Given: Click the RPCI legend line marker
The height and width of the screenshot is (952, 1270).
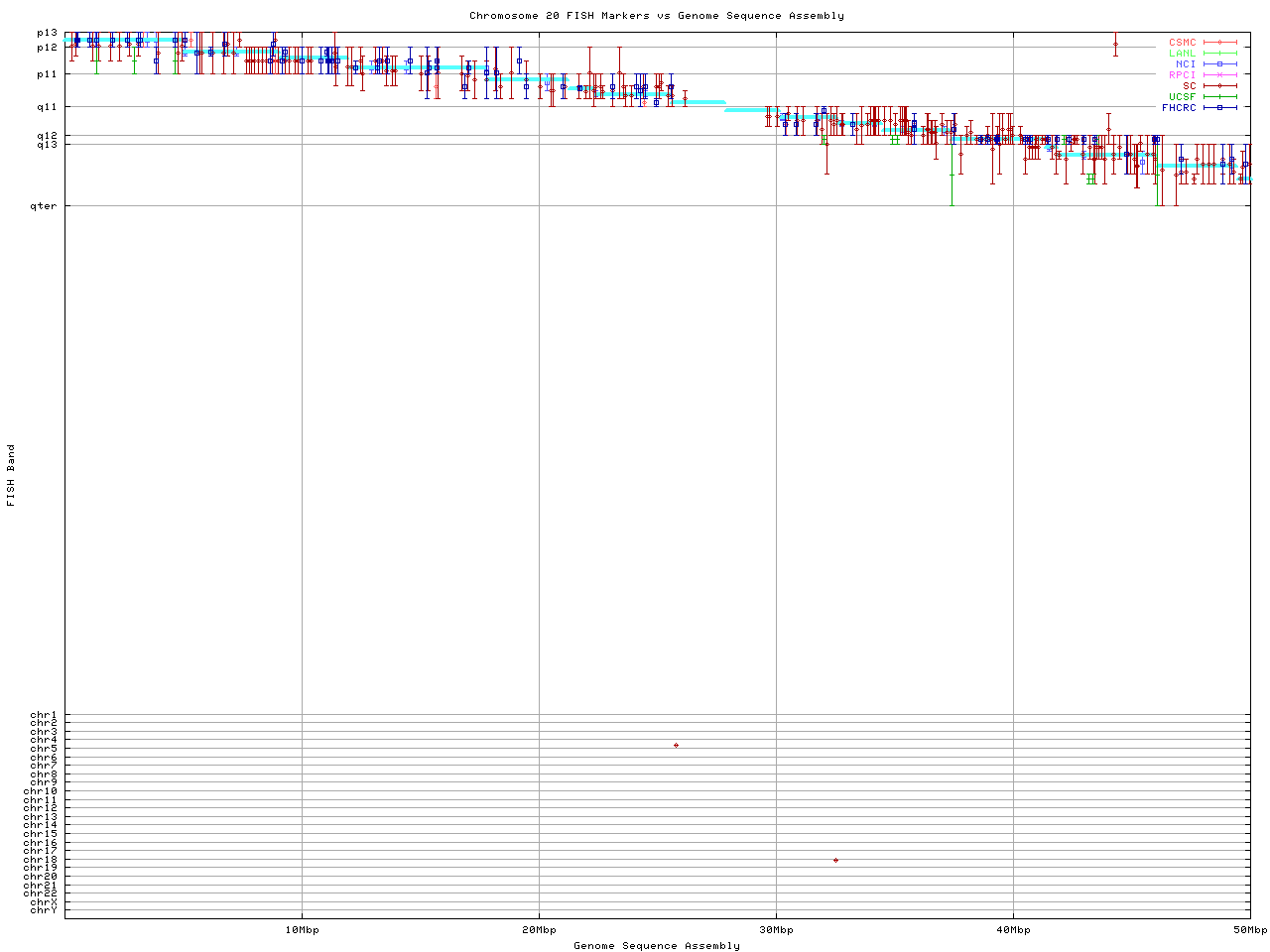Looking at the screenshot, I should pyautogui.click(x=1219, y=75).
